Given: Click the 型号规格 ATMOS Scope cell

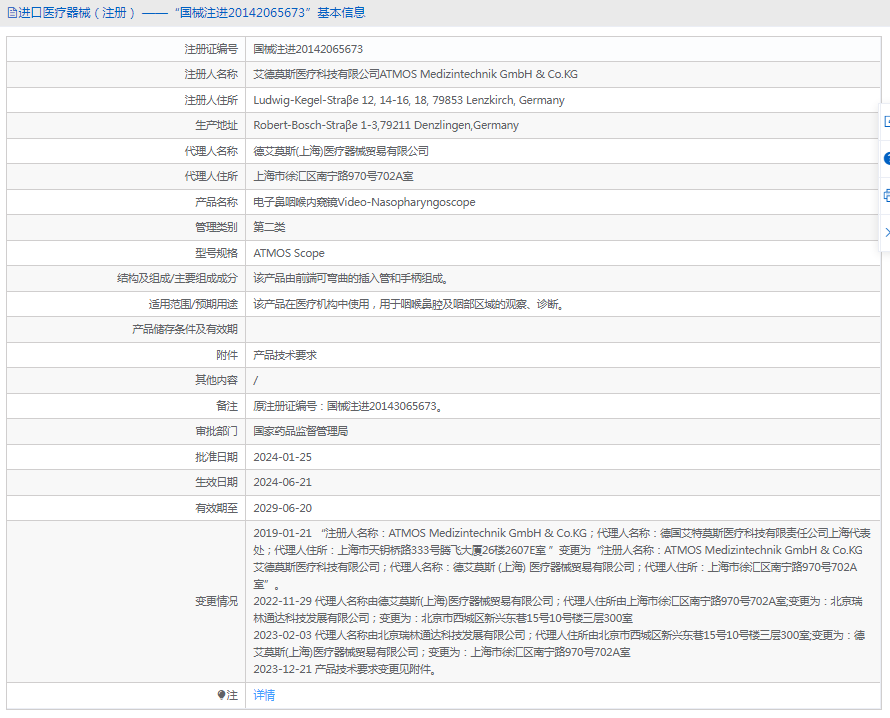Looking at the screenshot, I should coord(292,253).
